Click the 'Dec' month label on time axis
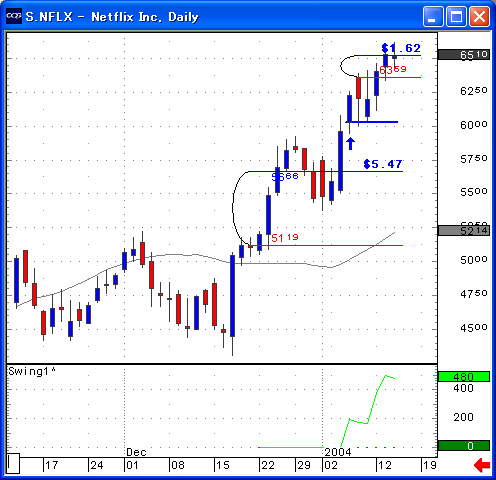Viewport: 496px width, 480px height. pos(136,452)
